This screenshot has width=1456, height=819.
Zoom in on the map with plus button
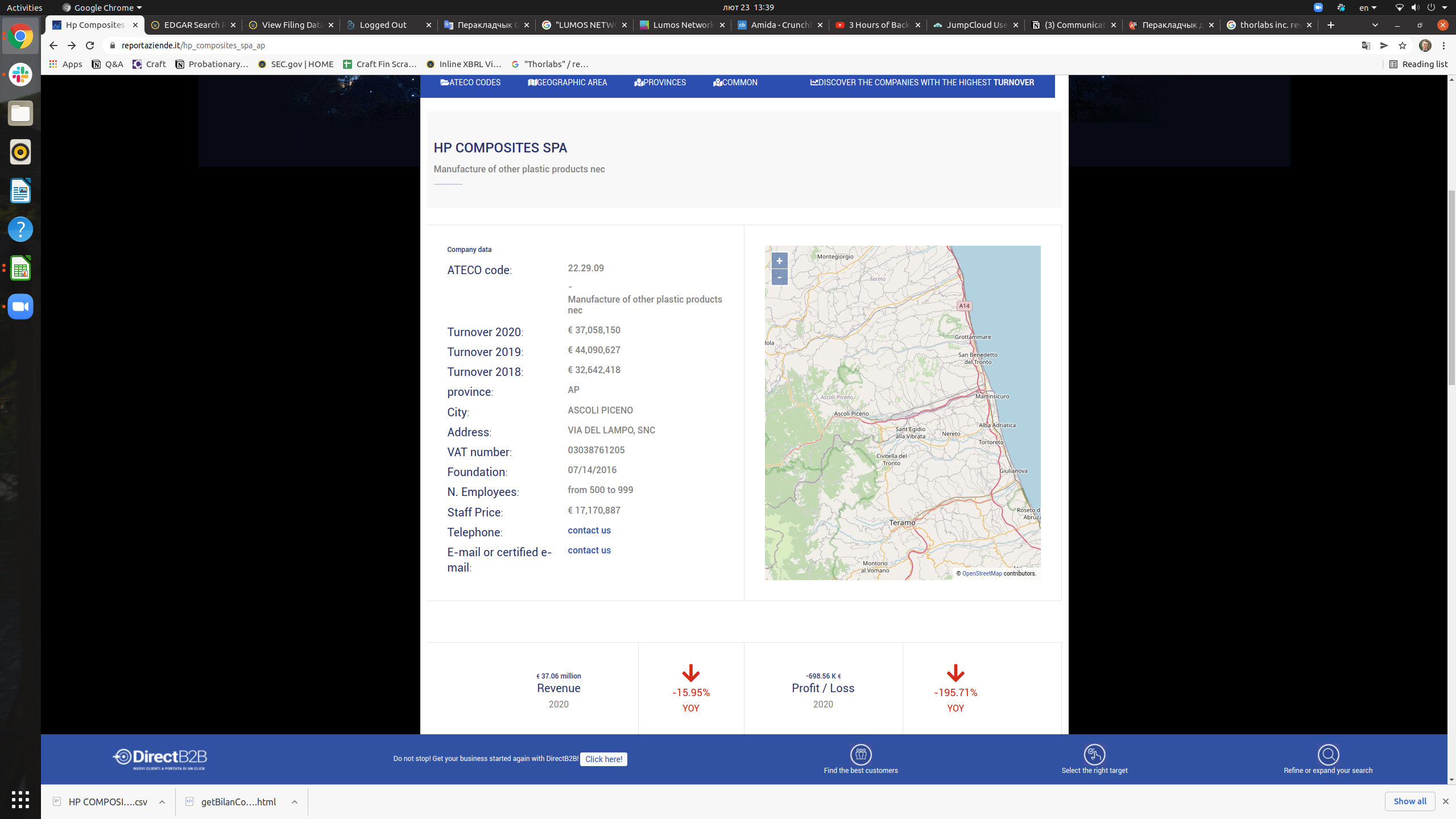(779, 261)
